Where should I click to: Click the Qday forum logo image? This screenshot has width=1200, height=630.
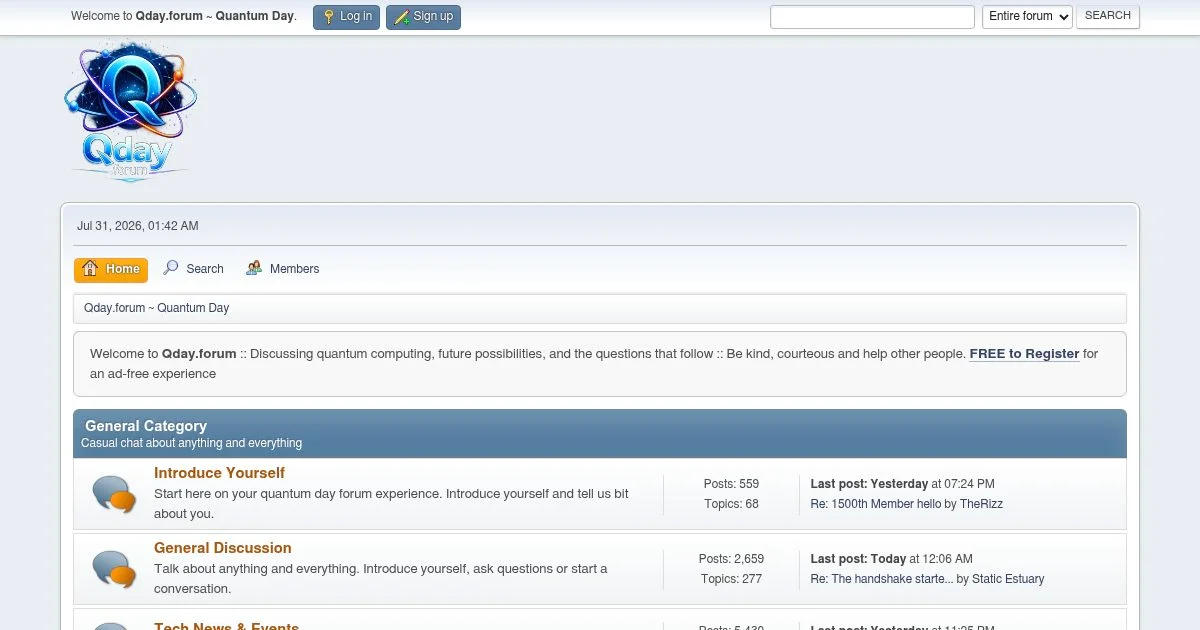pos(130,110)
